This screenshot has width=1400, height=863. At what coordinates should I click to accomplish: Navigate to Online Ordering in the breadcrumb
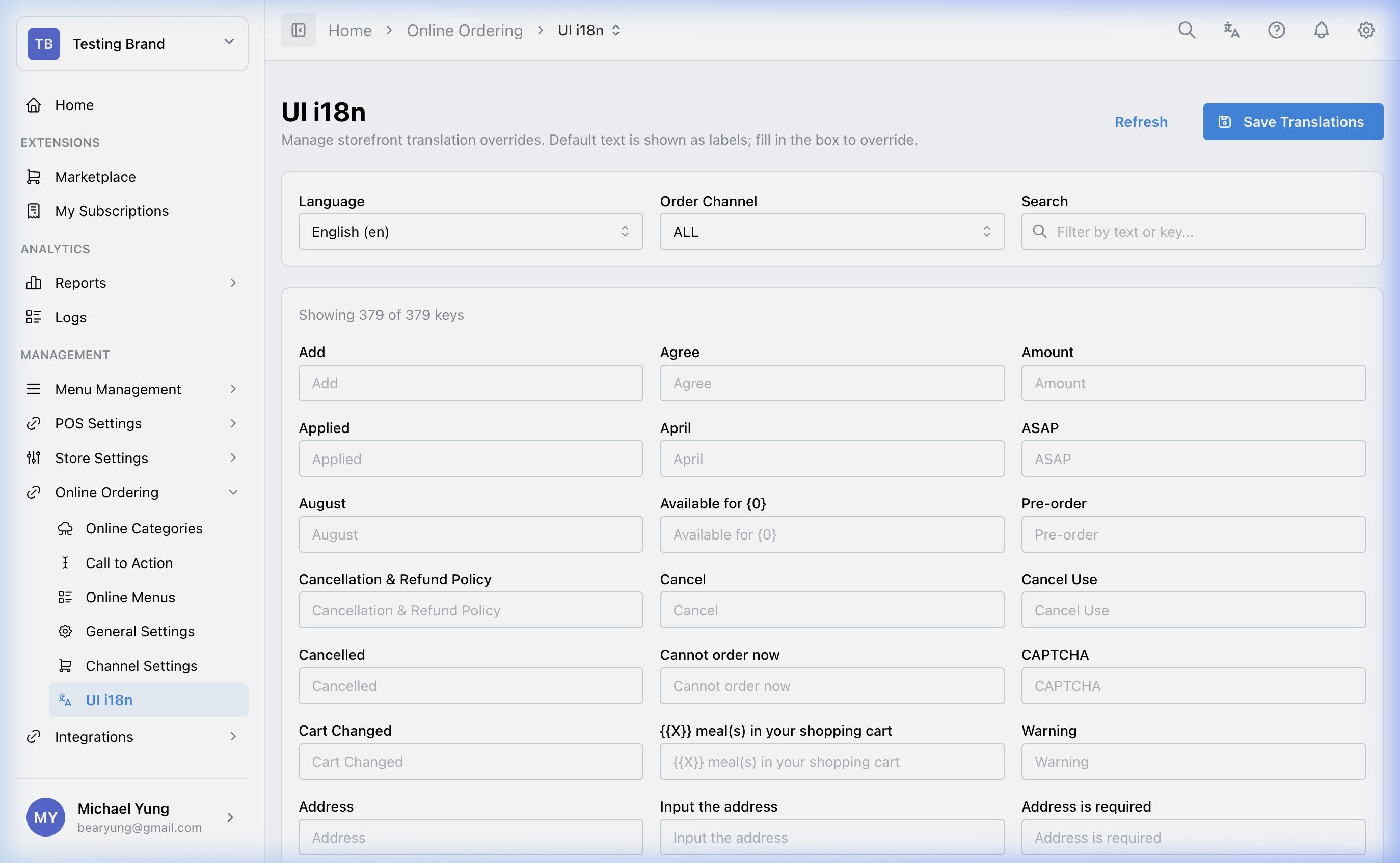tap(465, 30)
